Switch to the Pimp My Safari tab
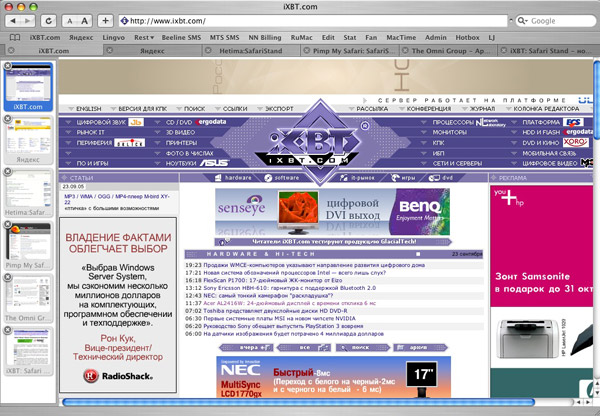600x416 pixels. (x=350, y=51)
